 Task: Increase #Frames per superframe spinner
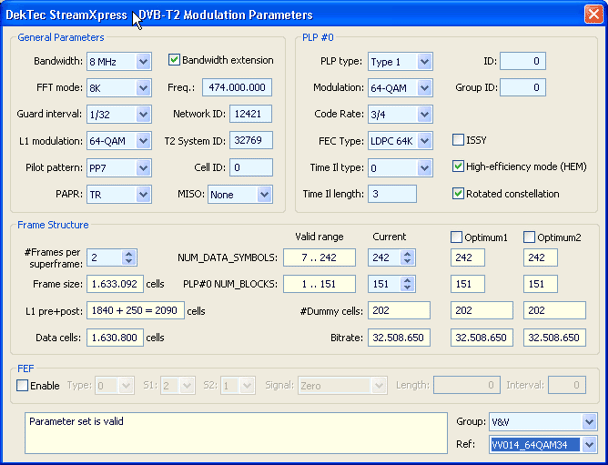[x=129, y=254]
